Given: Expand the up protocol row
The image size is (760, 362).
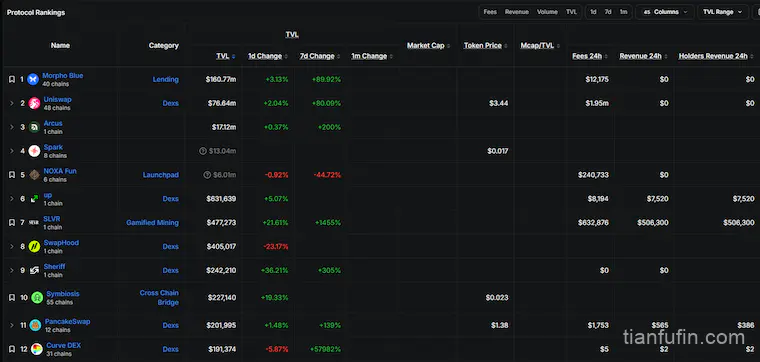Looking at the screenshot, I should coord(12,199).
